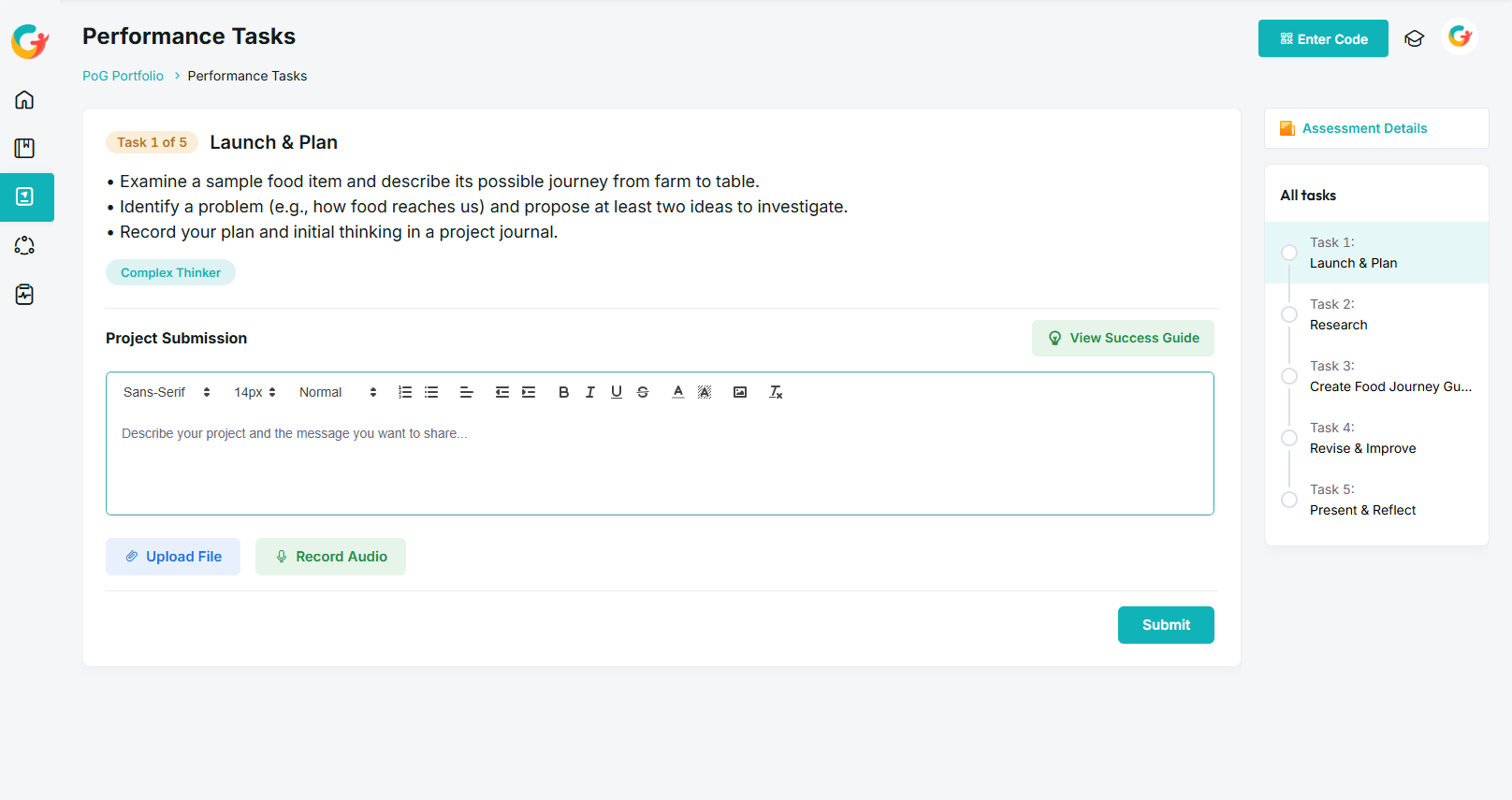Select the Task 2 Research circle
Image resolution: width=1512 pixels, height=800 pixels.
pyautogui.click(x=1289, y=314)
